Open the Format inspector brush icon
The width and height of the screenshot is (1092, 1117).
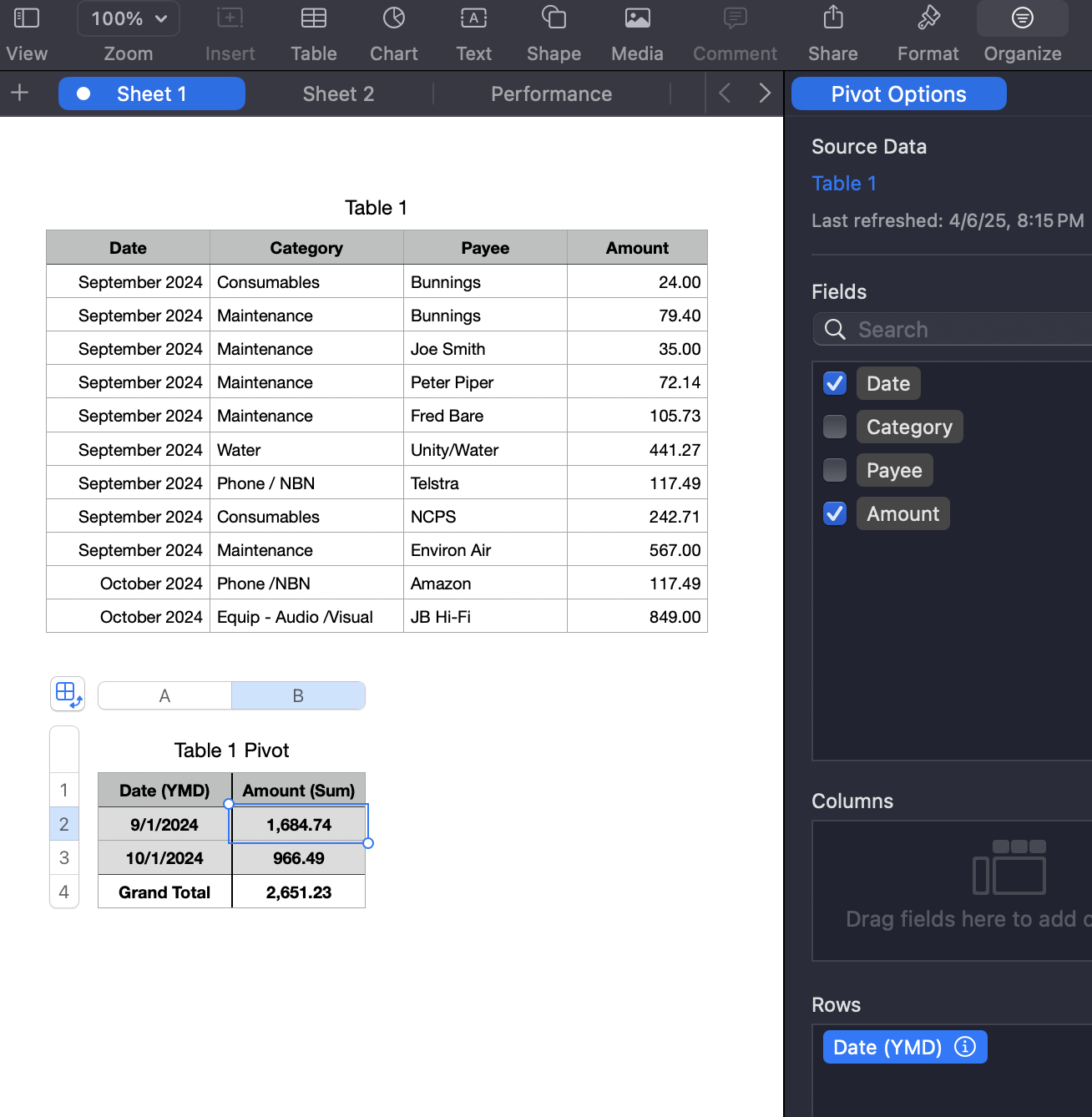(928, 18)
